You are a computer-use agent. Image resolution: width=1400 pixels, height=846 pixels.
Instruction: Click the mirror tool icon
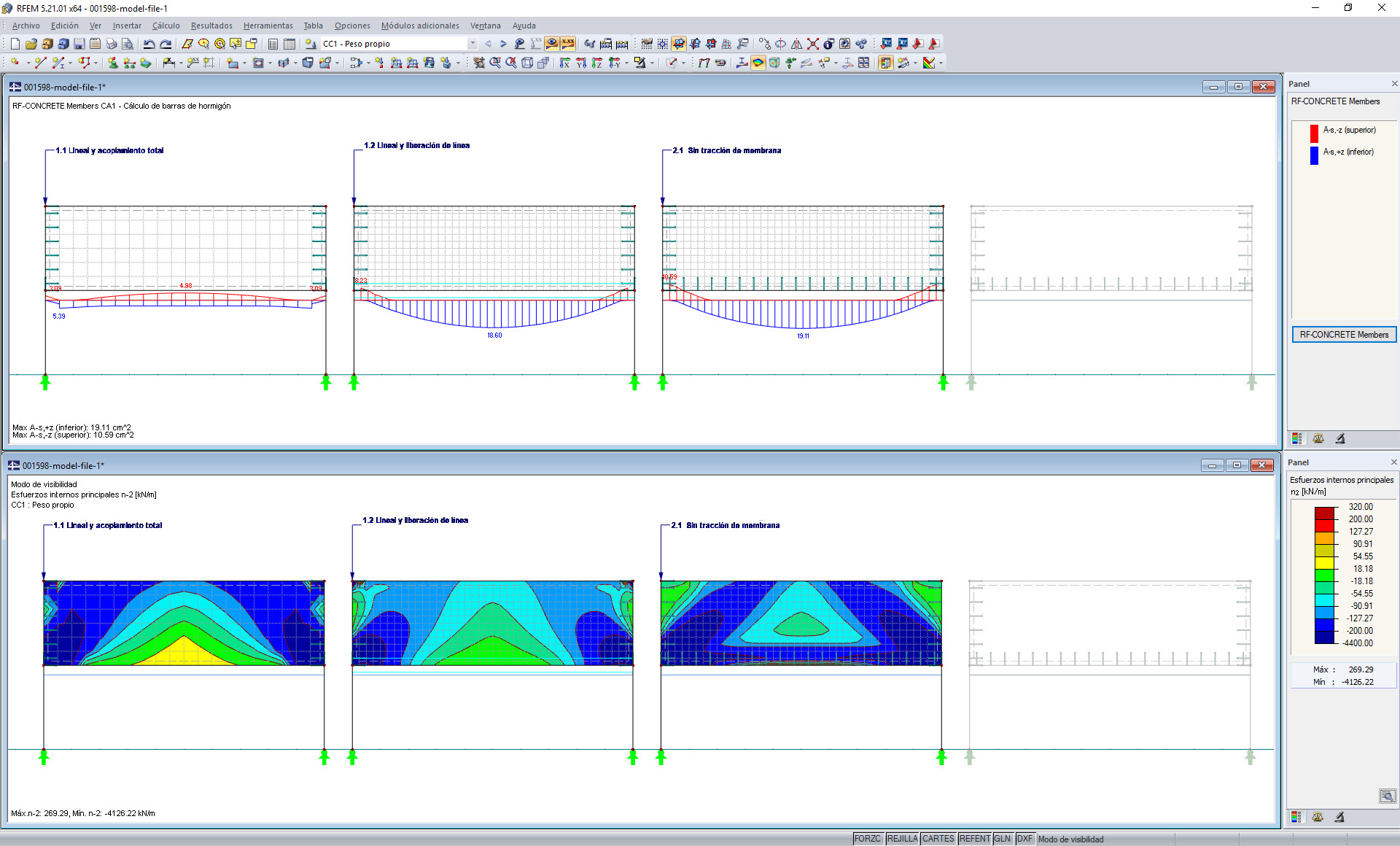(796, 44)
